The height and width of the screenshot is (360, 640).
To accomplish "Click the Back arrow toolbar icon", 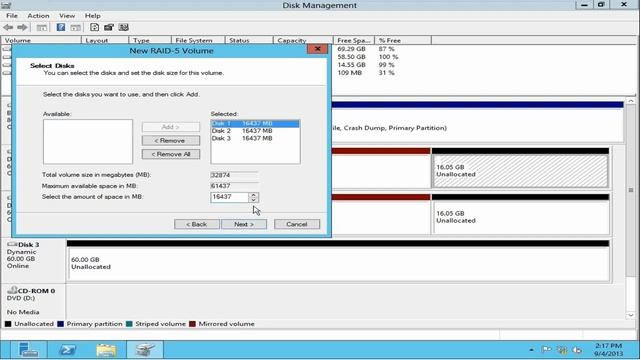I will pyautogui.click(x=8, y=27).
